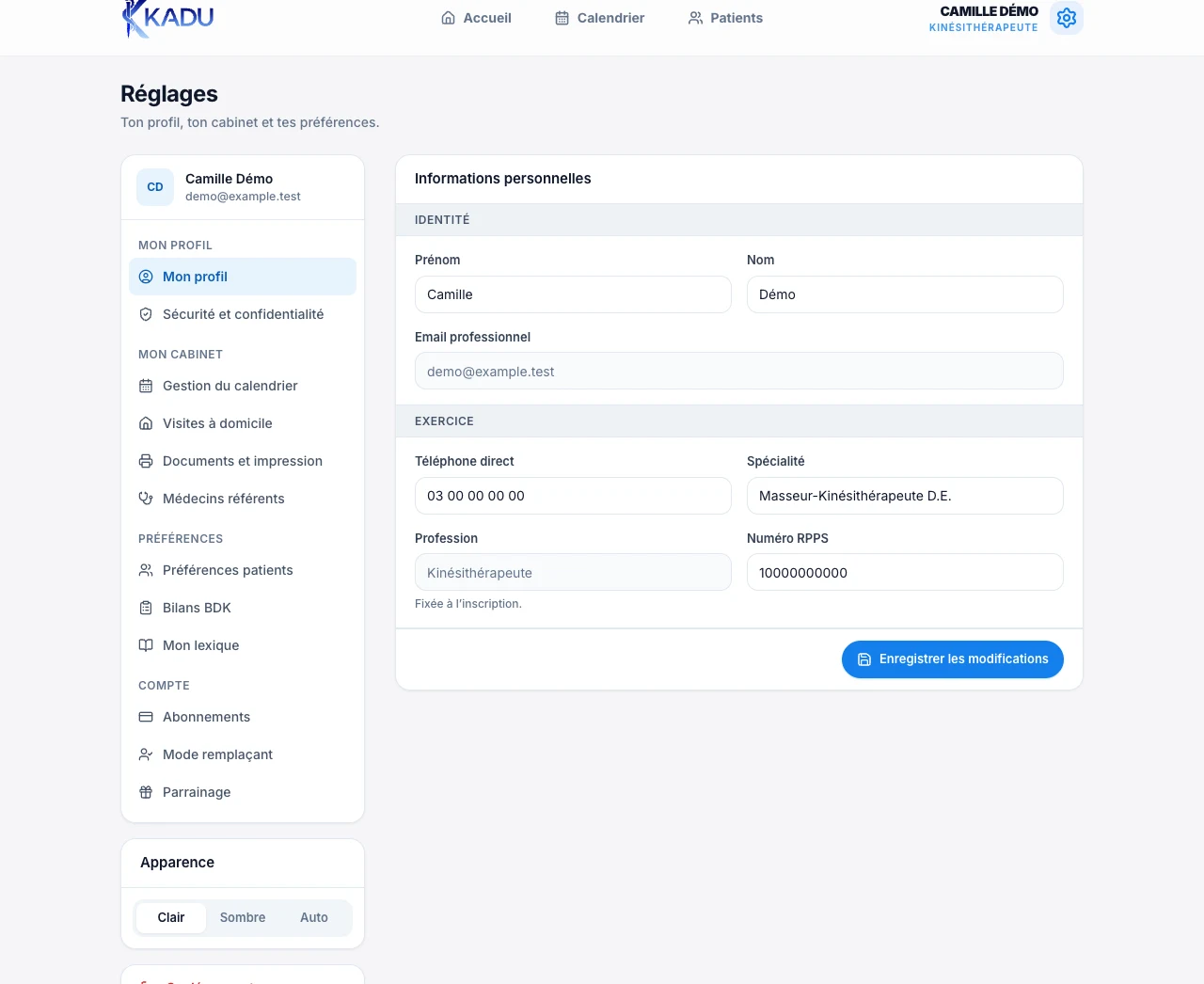Open the Parrainage gift icon
Viewport: 1204px width, 984px height.
pyautogui.click(x=146, y=792)
